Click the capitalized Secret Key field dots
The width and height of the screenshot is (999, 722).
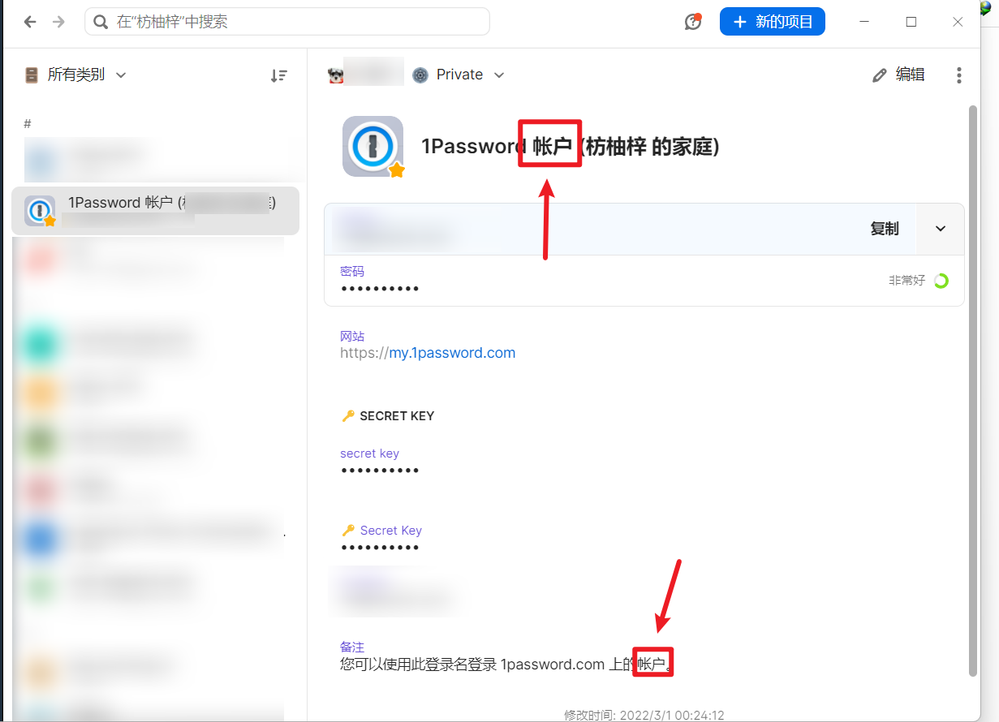(x=380, y=548)
